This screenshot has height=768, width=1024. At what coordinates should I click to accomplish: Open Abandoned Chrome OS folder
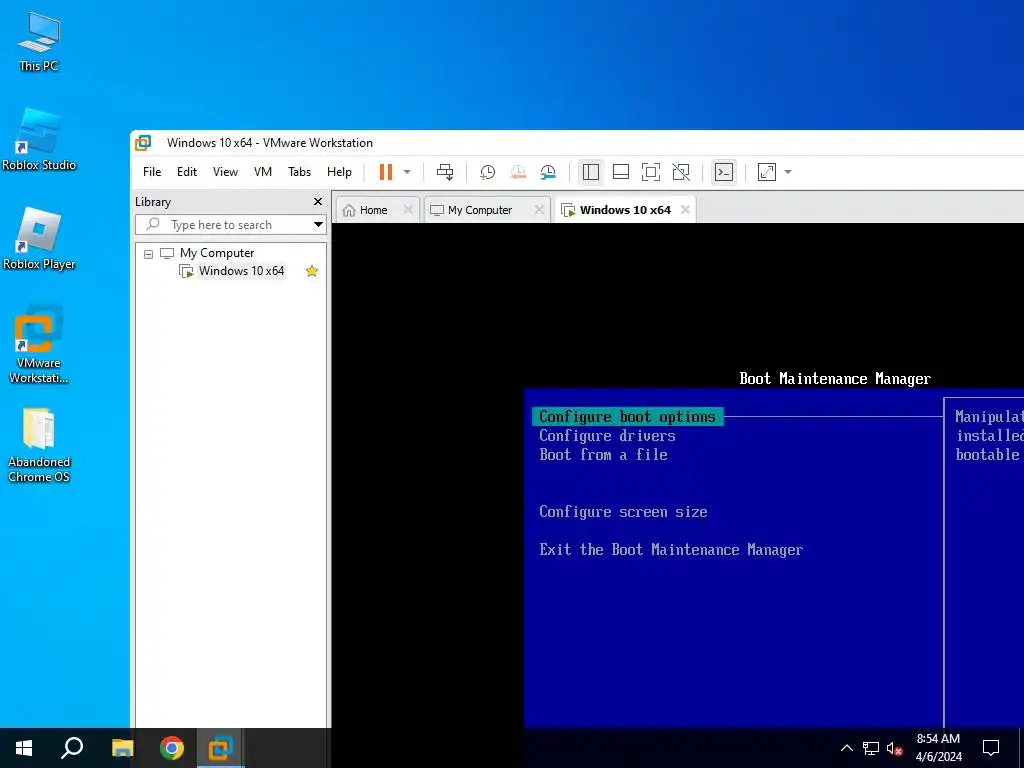tap(39, 445)
